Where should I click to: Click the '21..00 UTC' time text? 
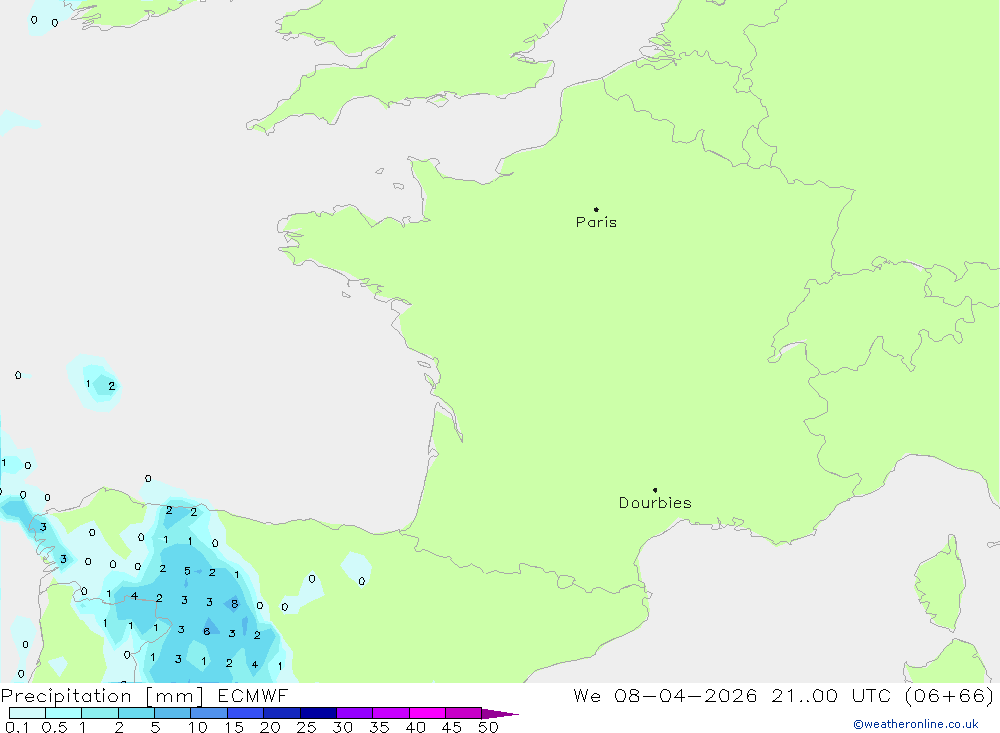830,696
